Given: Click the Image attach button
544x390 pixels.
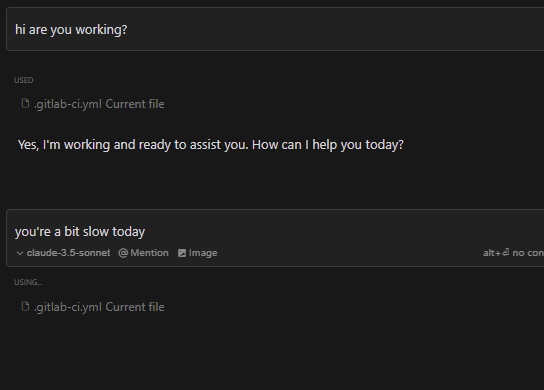Looking at the screenshot, I should [x=197, y=253].
